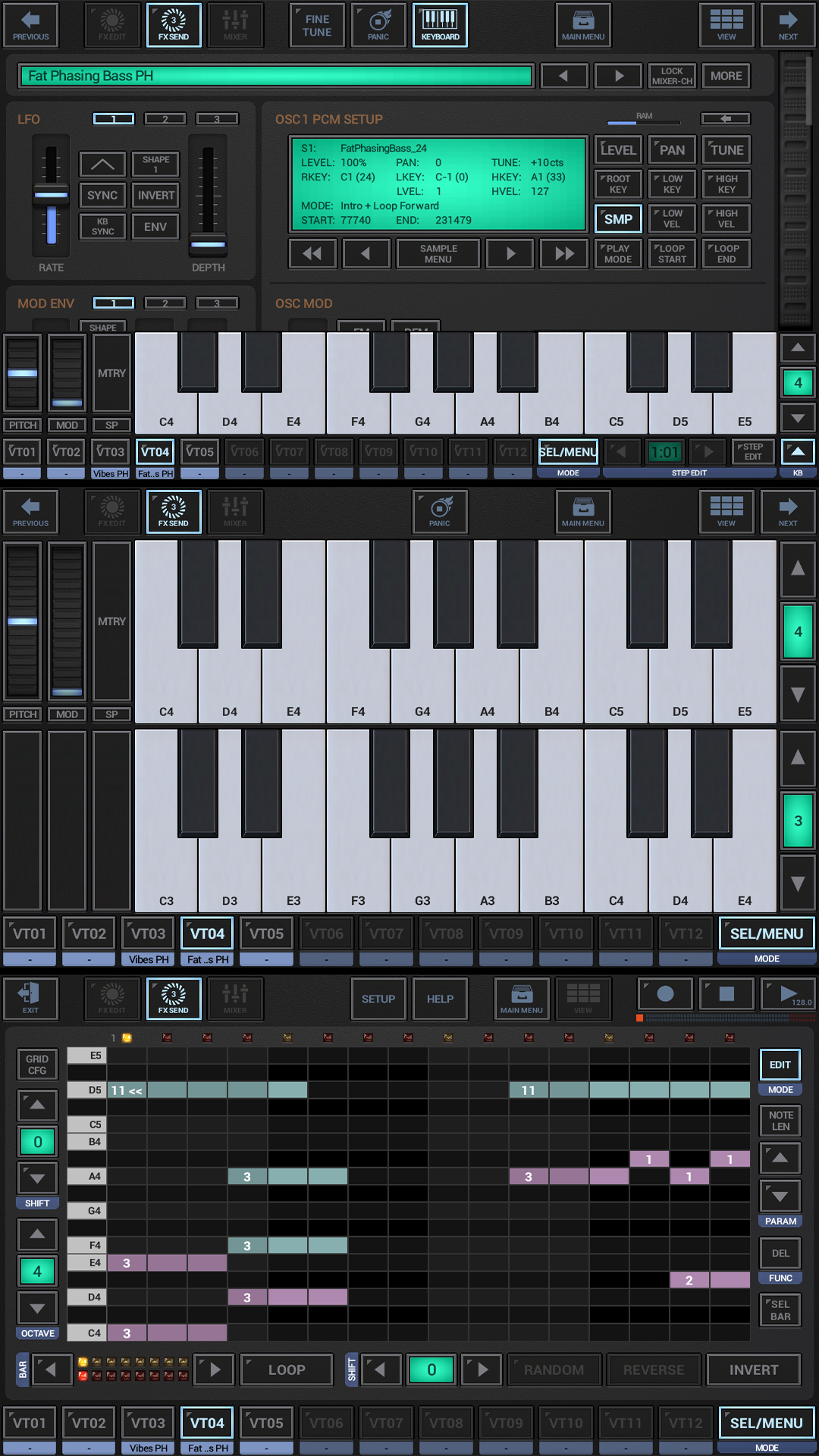Skip forward with double-arrow sample button
This screenshot has height=1456, width=819.
point(564,254)
